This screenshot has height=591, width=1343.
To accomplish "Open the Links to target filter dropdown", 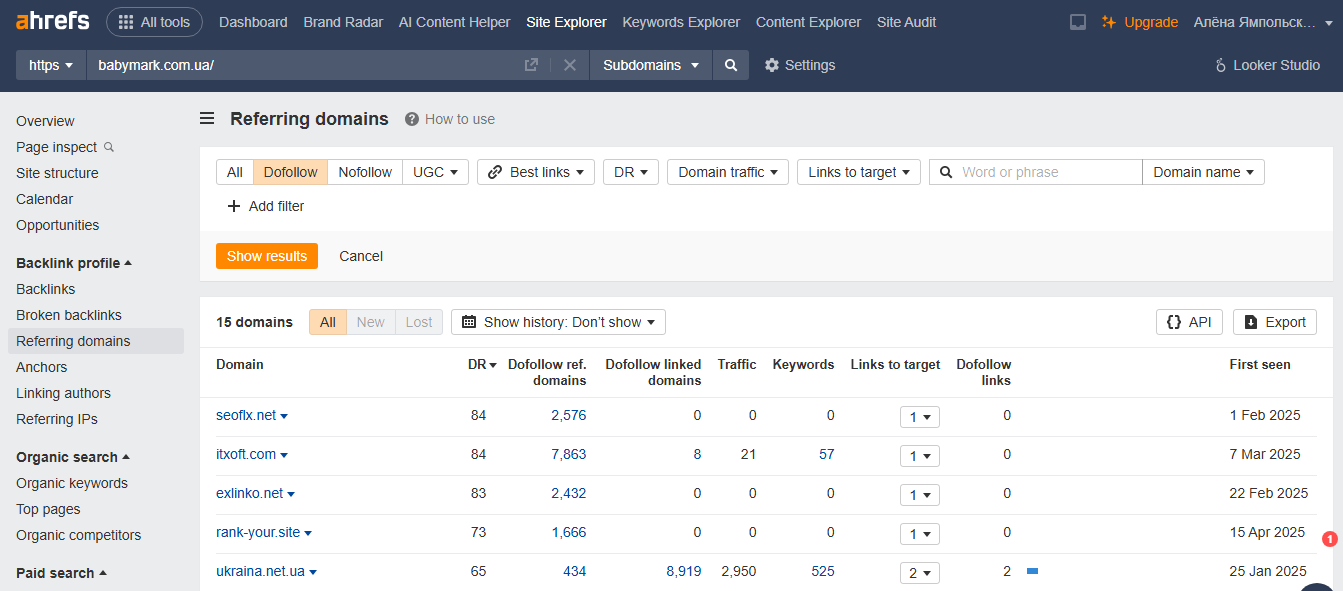I will coord(859,172).
